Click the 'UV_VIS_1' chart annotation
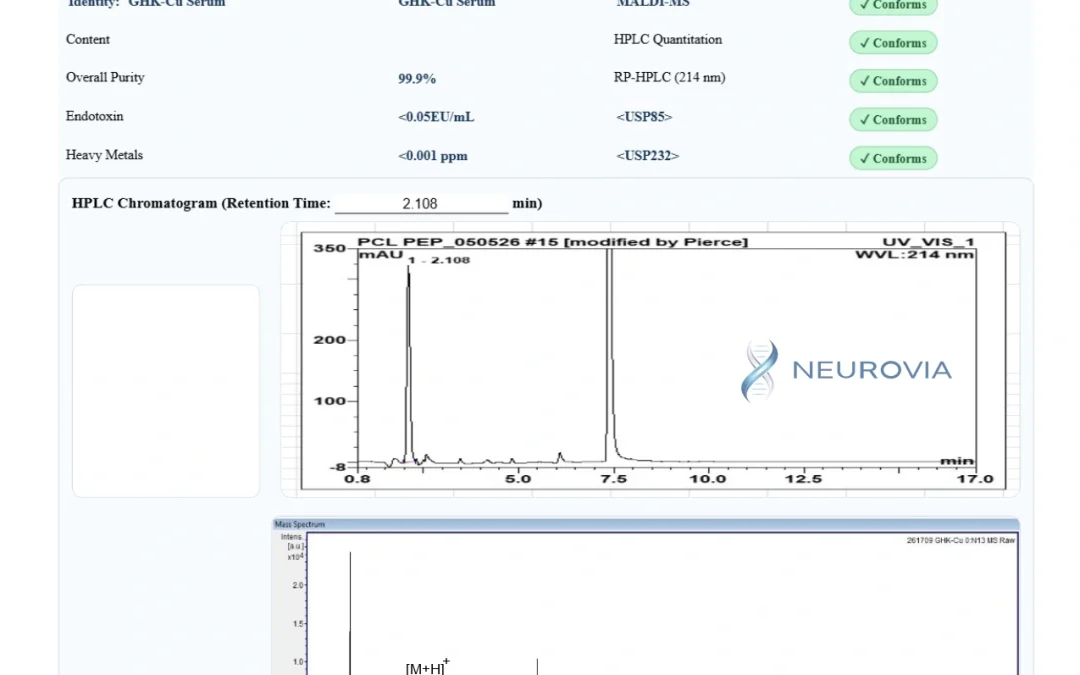 [928, 242]
